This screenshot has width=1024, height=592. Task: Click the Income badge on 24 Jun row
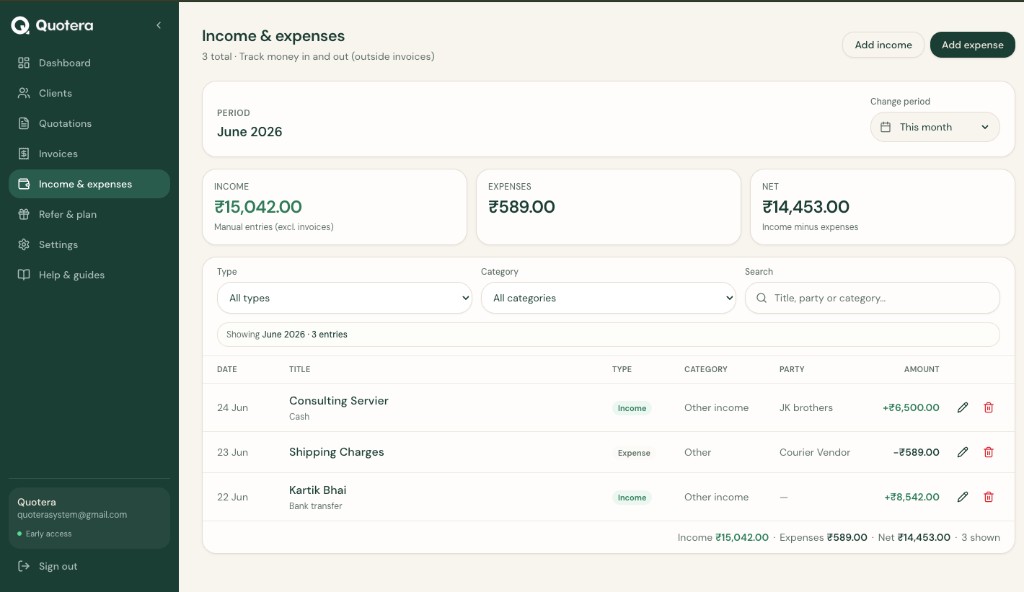click(x=632, y=408)
